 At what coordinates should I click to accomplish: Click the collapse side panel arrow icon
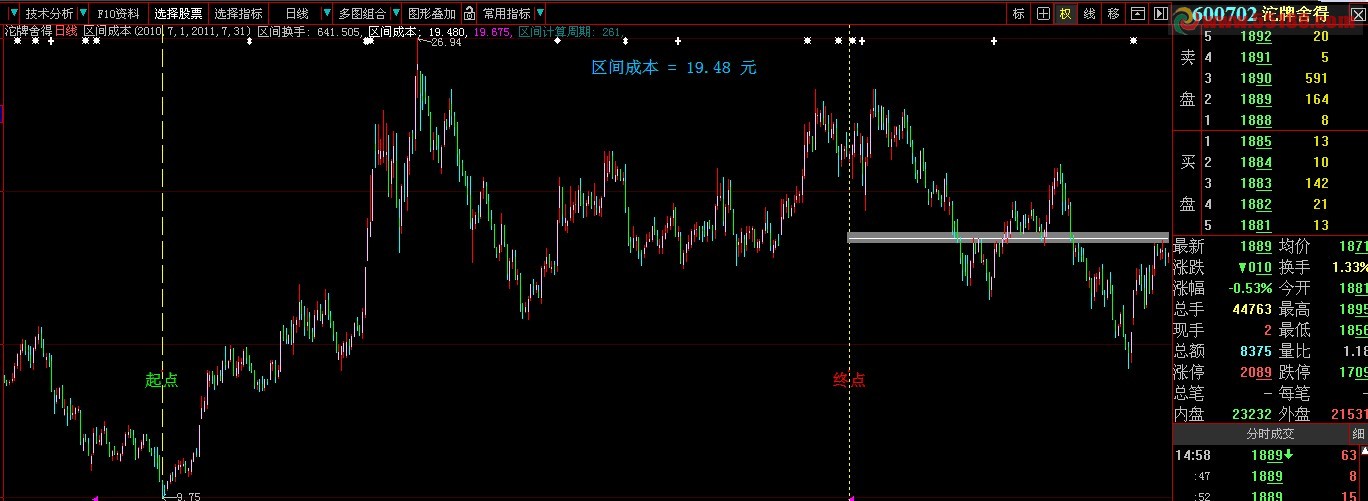coord(1161,14)
